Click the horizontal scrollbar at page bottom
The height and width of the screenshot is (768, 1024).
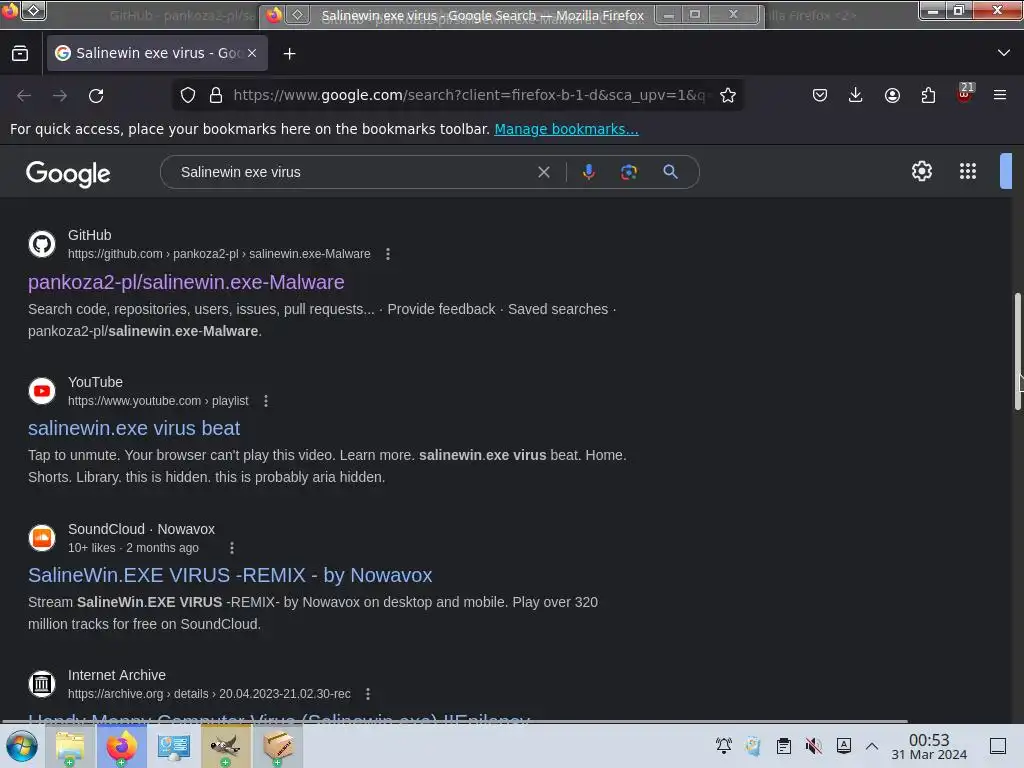click(x=454, y=721)
